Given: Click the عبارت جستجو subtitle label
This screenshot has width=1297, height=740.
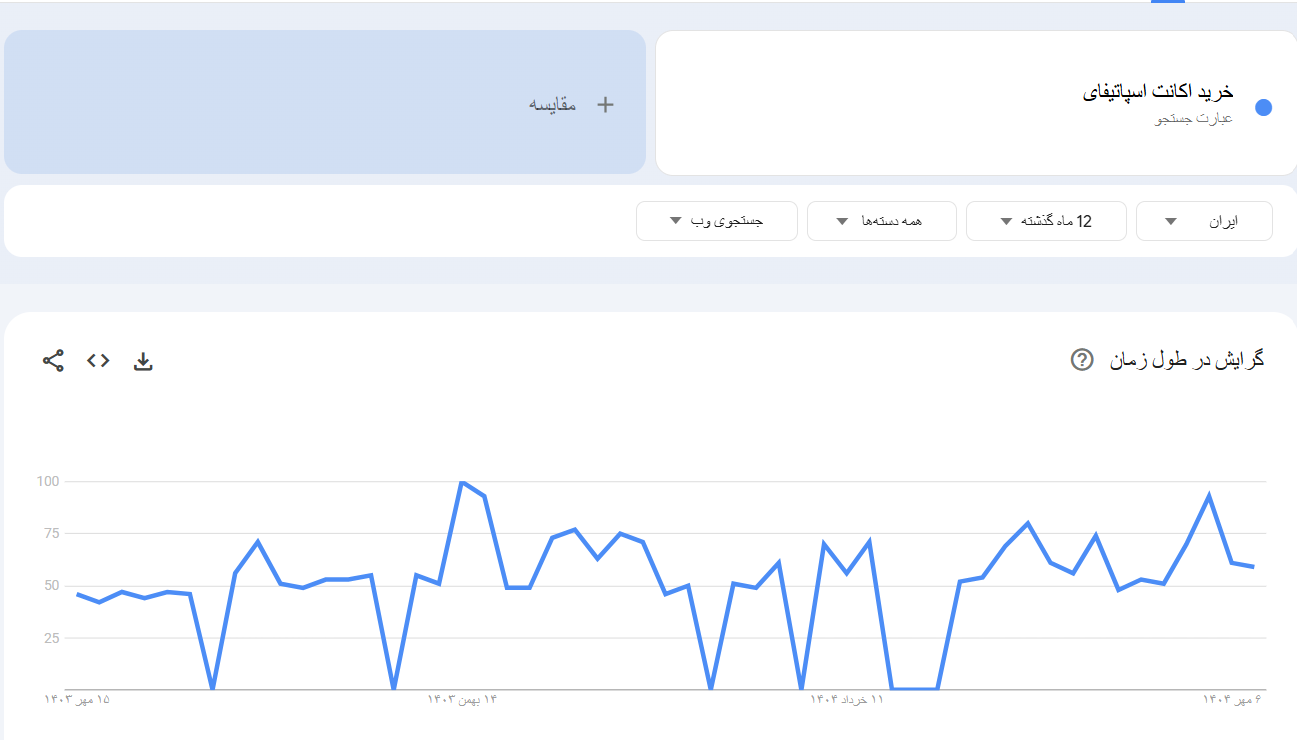Looking at the screenshot, I should [x=1194, y=119].
